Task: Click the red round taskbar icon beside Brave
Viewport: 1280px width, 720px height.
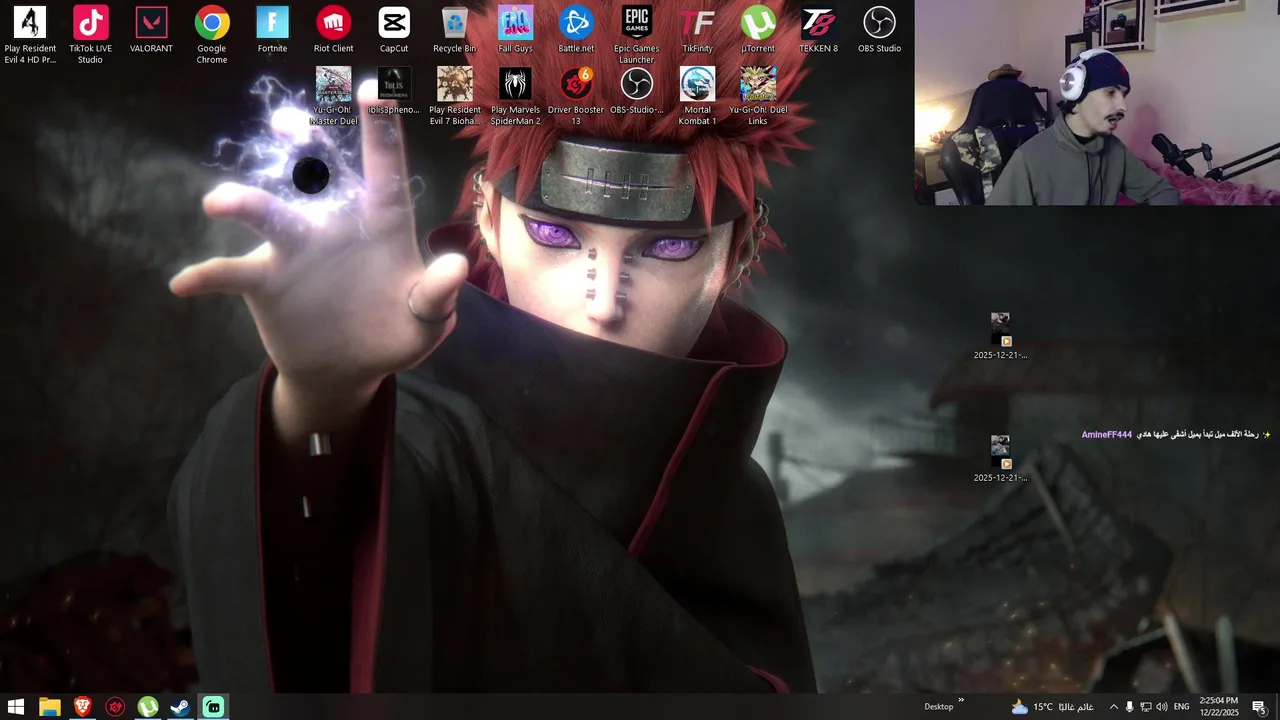Action: [115, 707]
